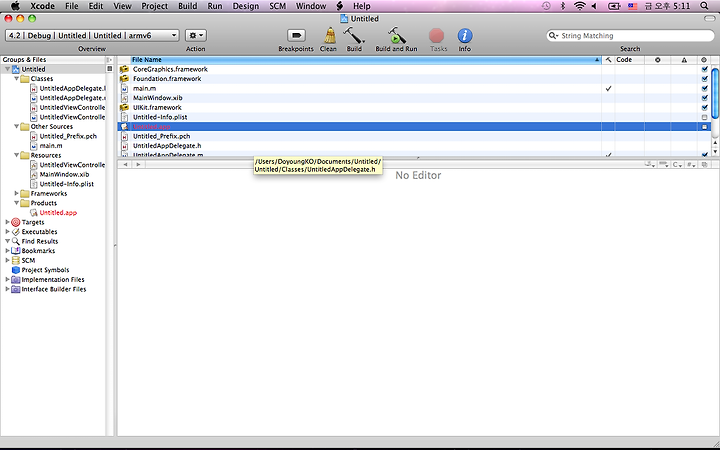Uncheck target box for Foundation.framework
Image resolution: width=720 pixels, height=450 pixels.
click(704, 79)
